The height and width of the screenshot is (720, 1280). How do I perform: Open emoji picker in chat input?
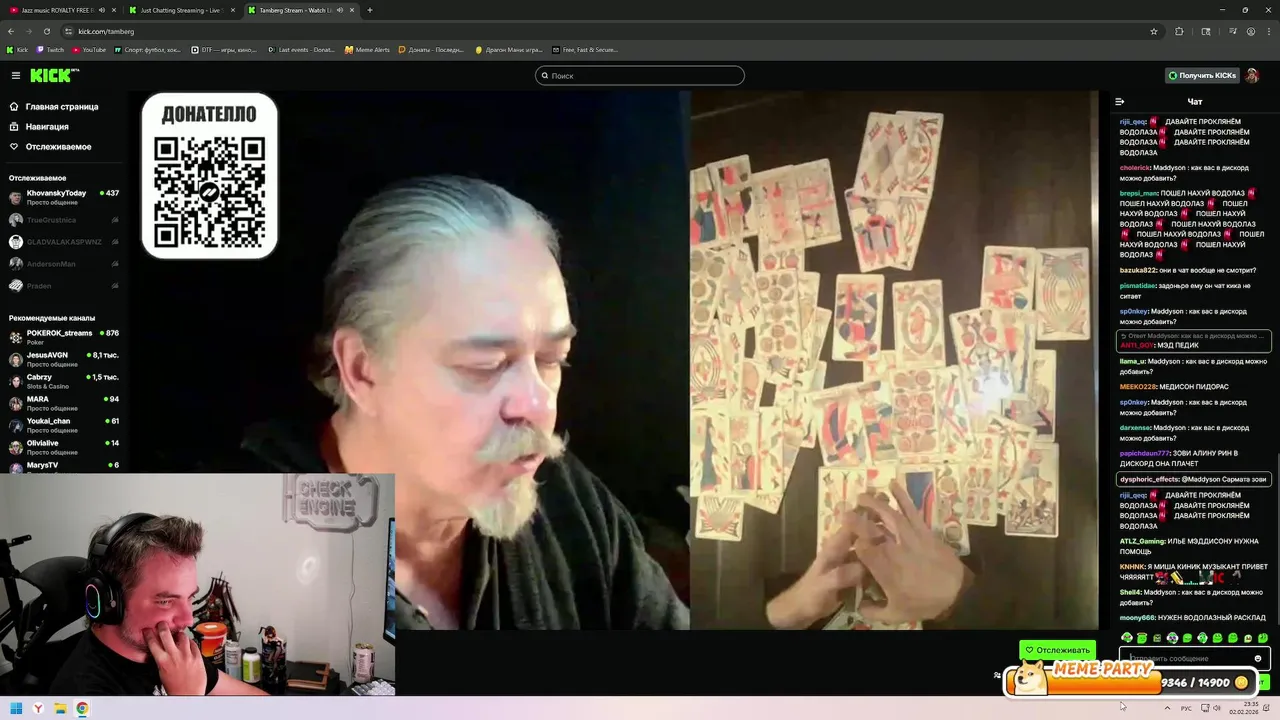click(1258, 658)
